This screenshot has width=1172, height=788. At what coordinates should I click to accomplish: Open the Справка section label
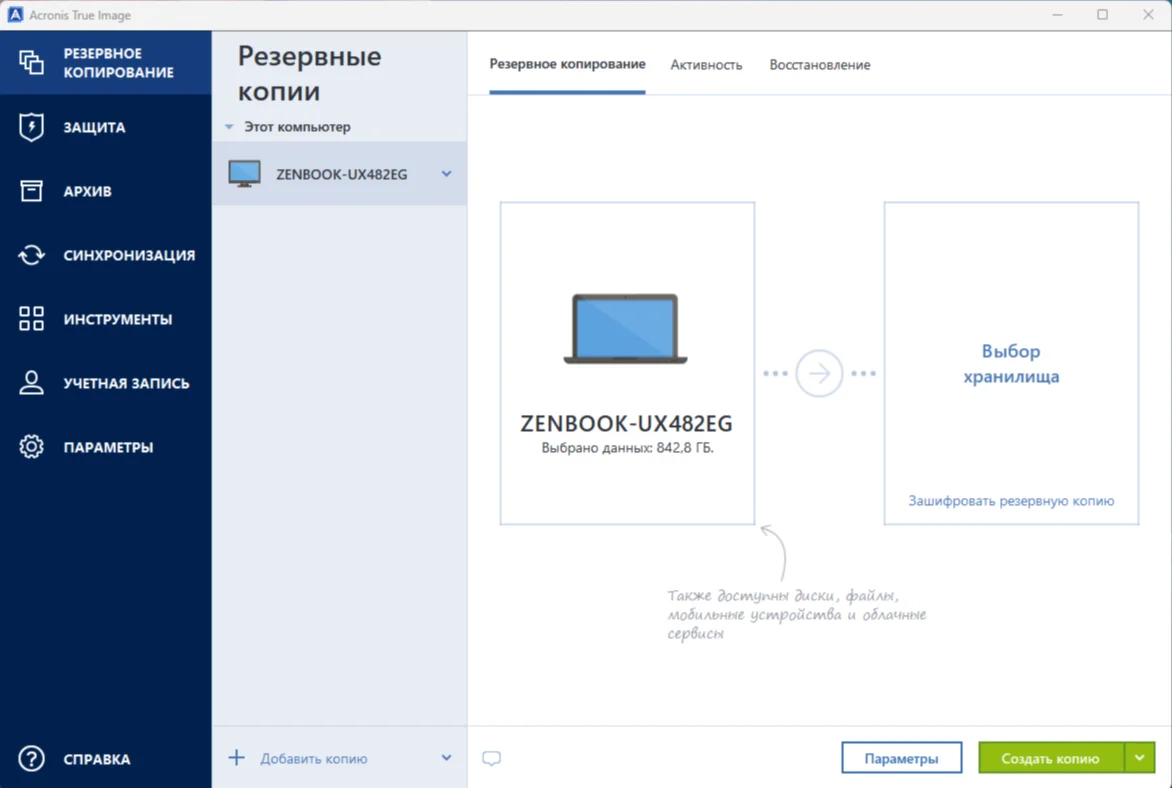tap(96, 760)
